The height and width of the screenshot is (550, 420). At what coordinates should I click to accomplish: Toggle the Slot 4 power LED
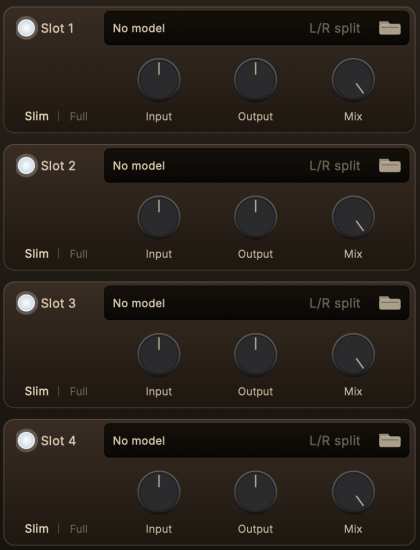click(x=26, y=441)
